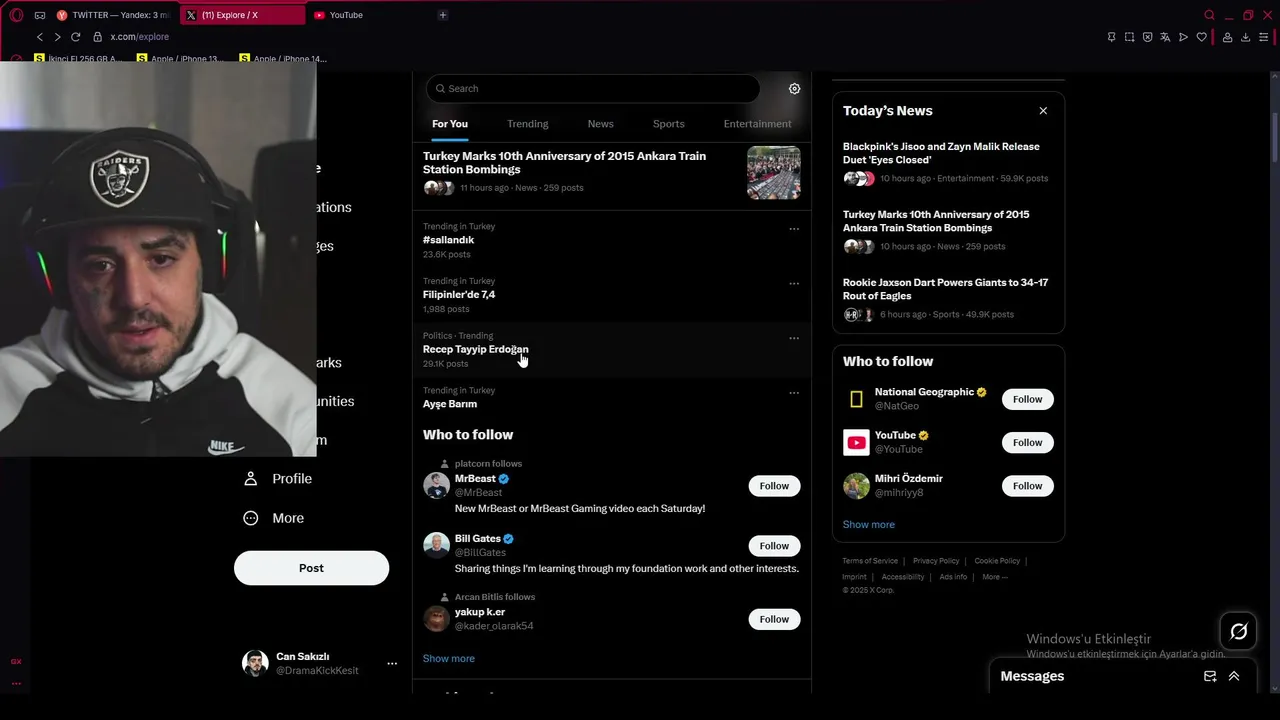Click the new message compose icon
The image size is (1280, 720).
[x=1210, y=676]
